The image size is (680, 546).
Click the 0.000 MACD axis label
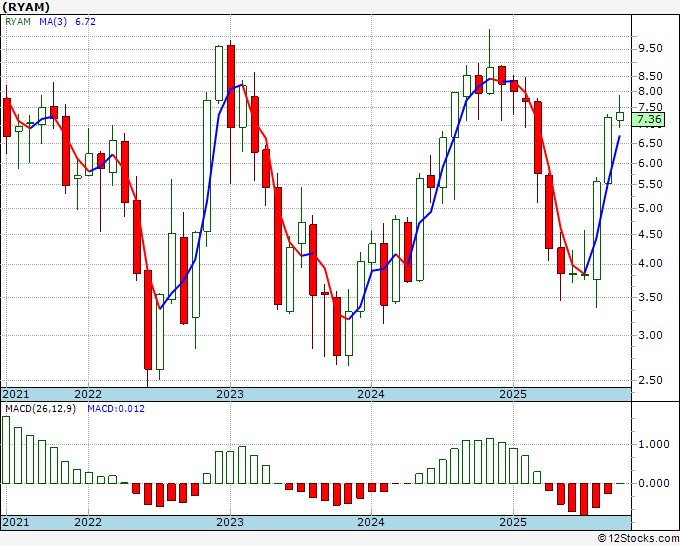653,483
